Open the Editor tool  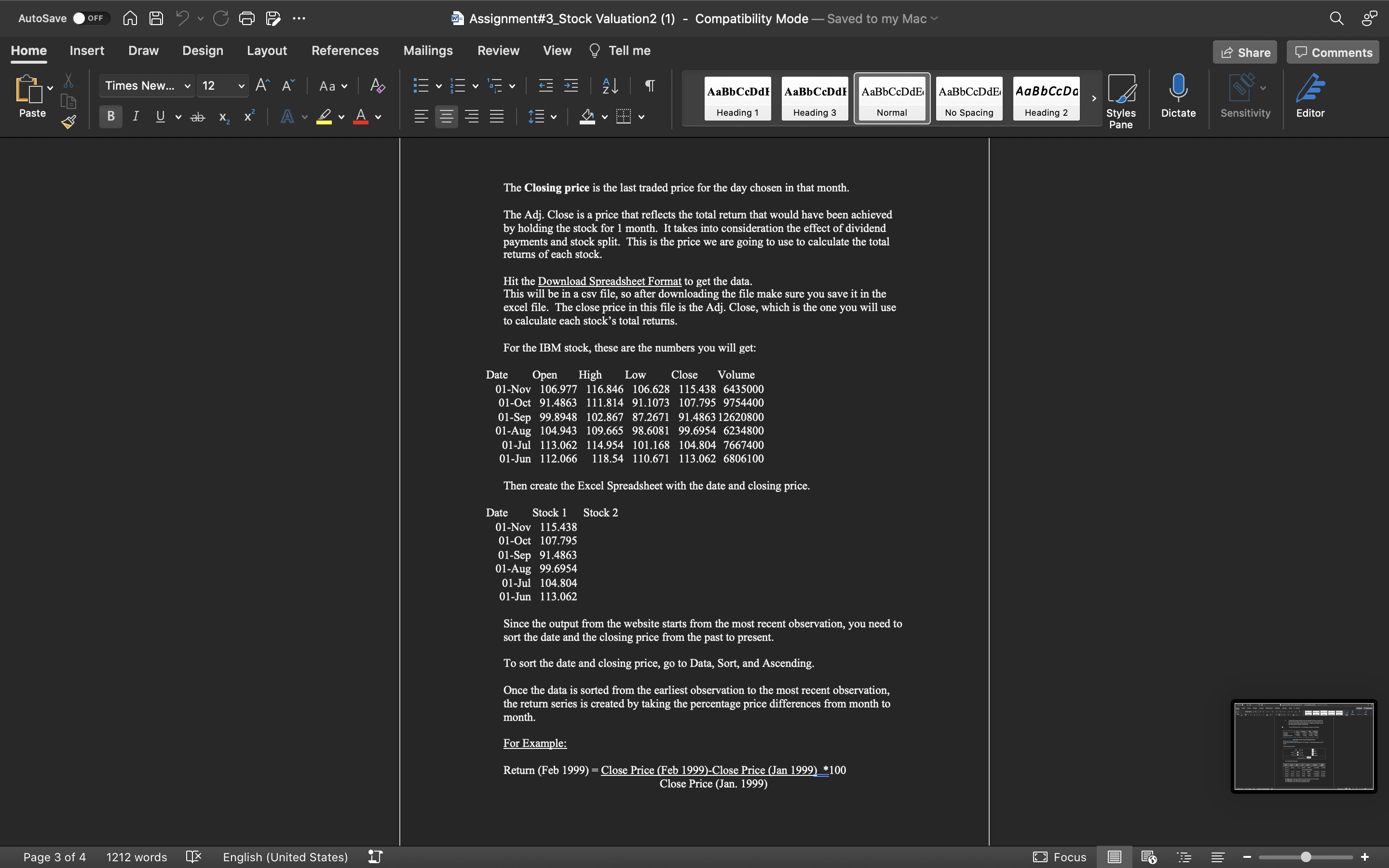click(1310, 95)
